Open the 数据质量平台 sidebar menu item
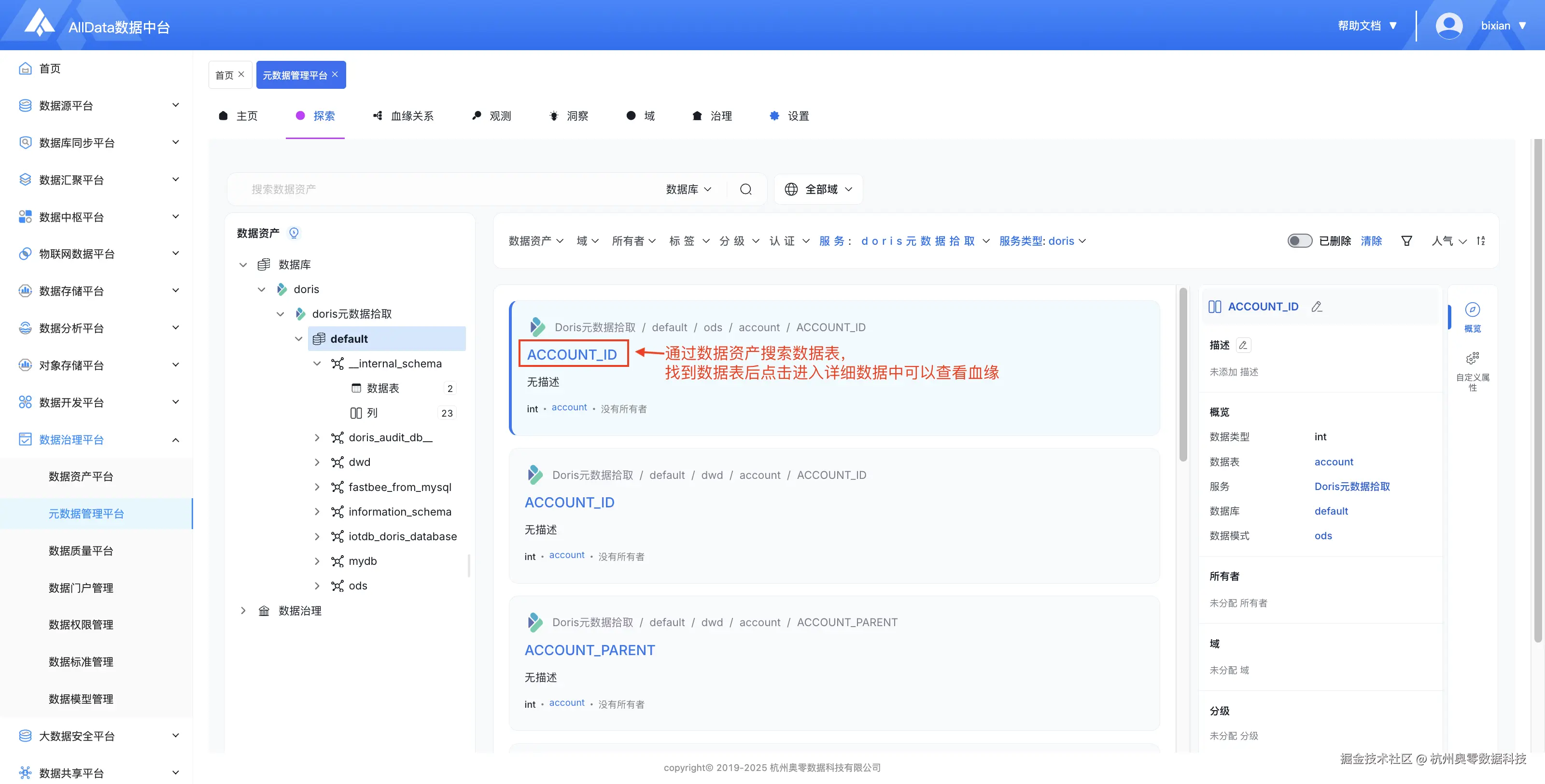This screenshot has height=784, width=1545. click(81, 551)
